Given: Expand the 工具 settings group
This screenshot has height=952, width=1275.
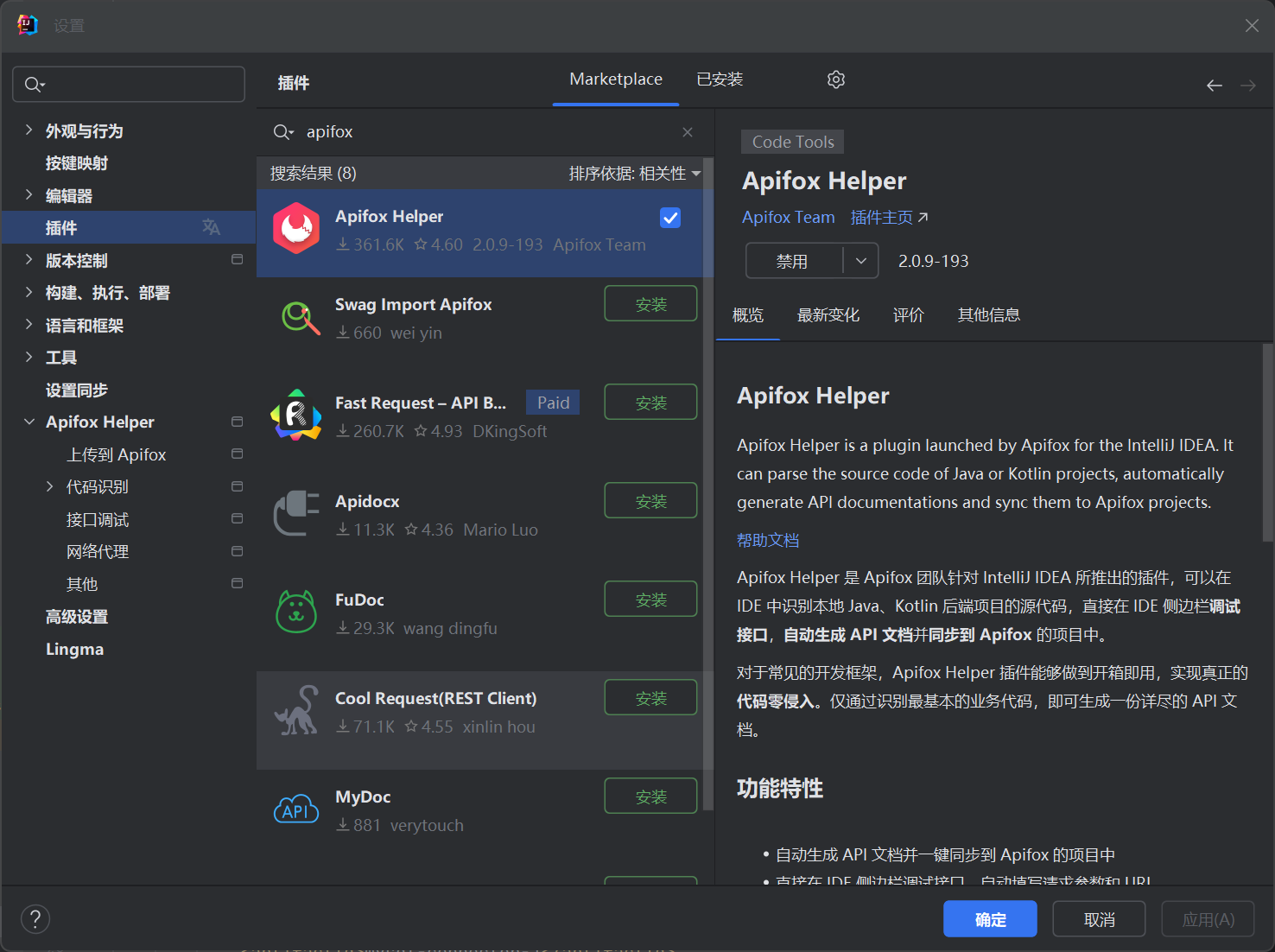Looking at the screenshot, I should click(x=29, y=357).
